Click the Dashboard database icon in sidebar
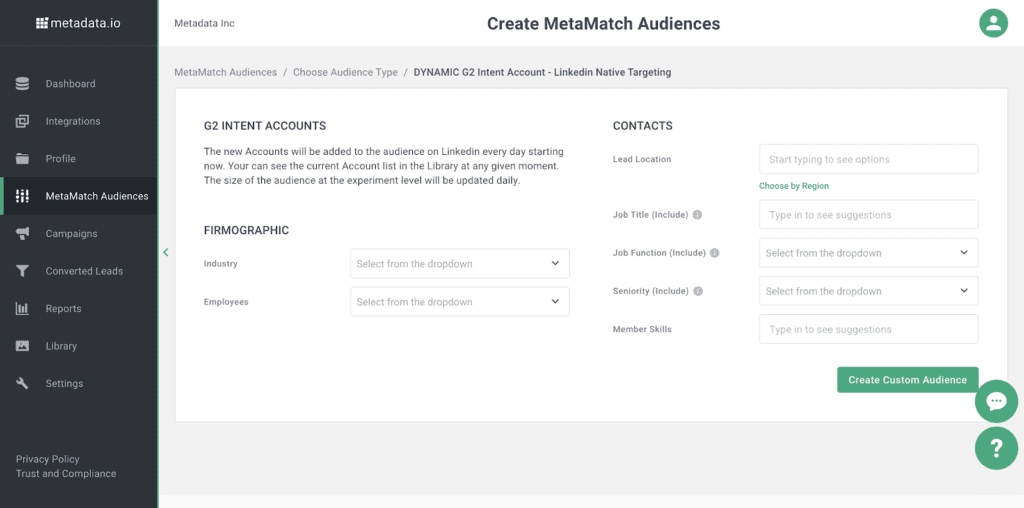 click(x=22, y=84)
